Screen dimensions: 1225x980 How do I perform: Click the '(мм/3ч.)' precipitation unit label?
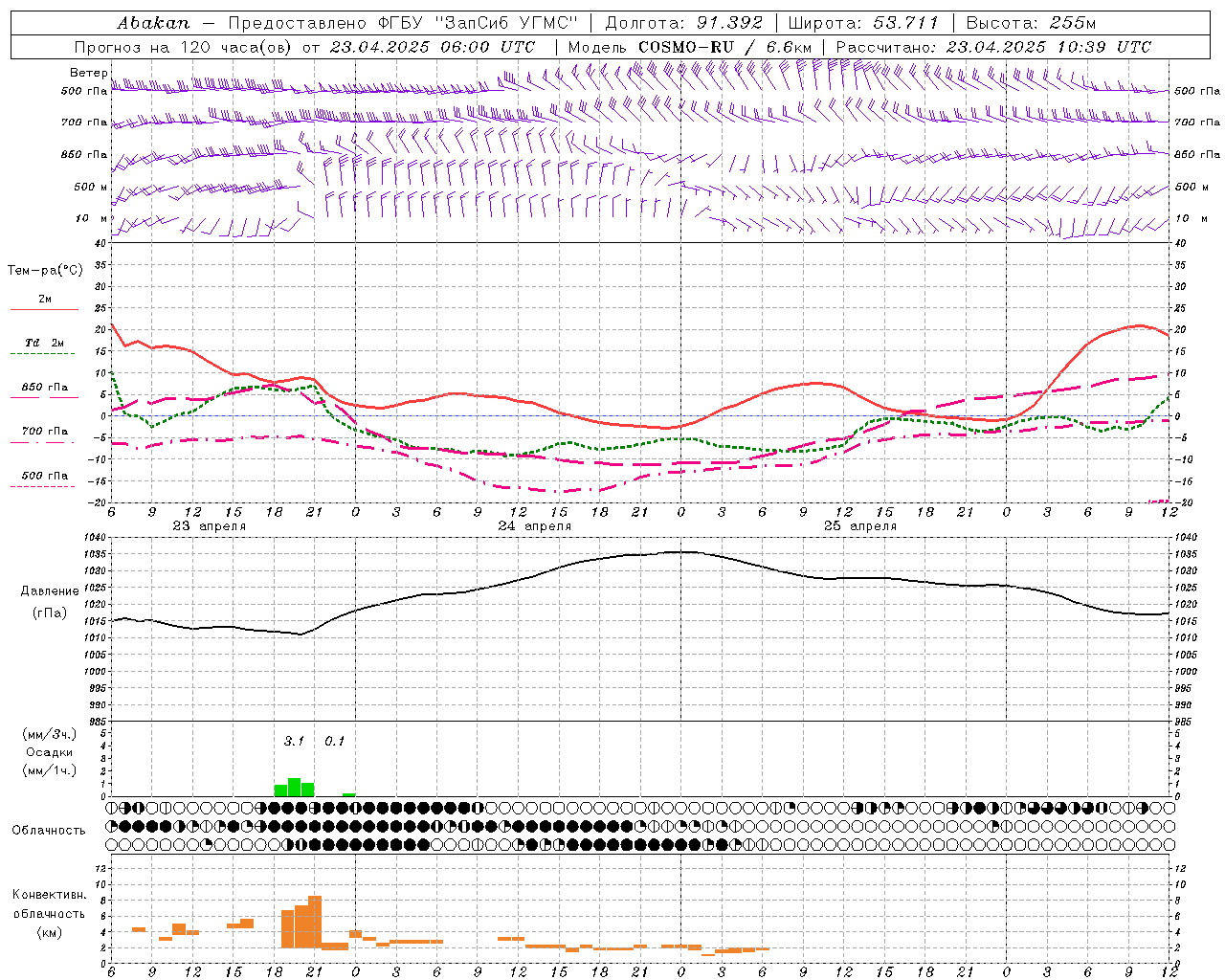[50, 734]
